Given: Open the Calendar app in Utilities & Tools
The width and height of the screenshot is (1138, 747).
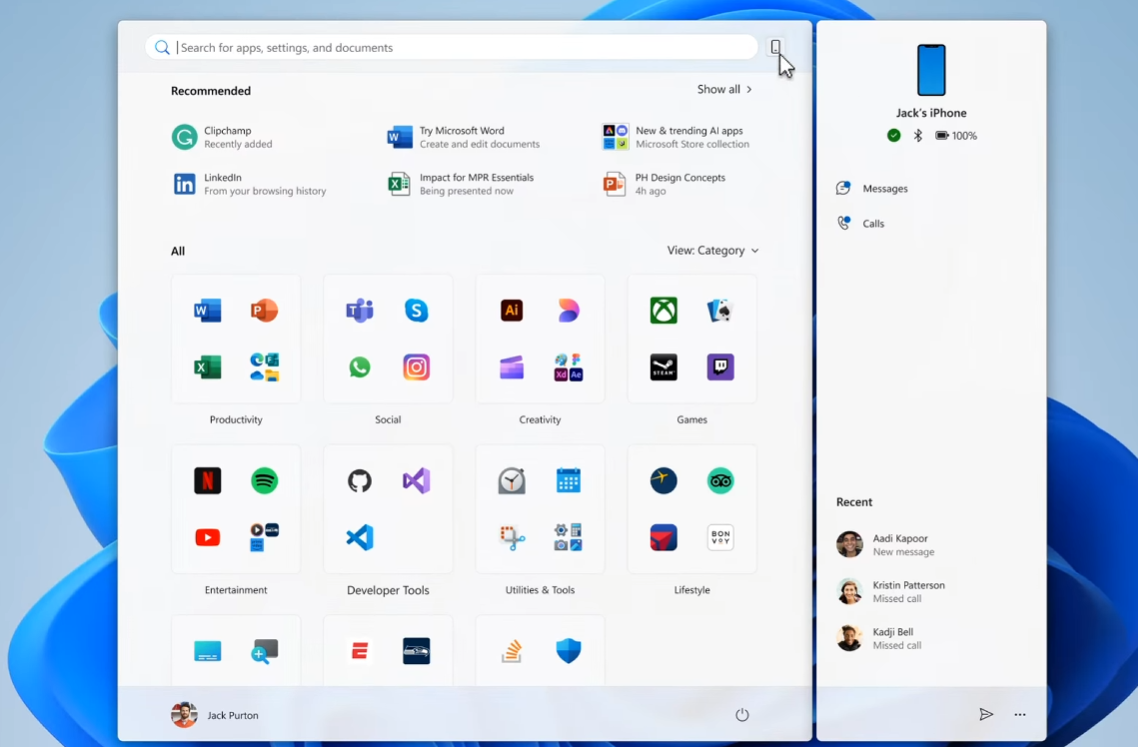Looking at the screenshot, I should tap(568, 481).
